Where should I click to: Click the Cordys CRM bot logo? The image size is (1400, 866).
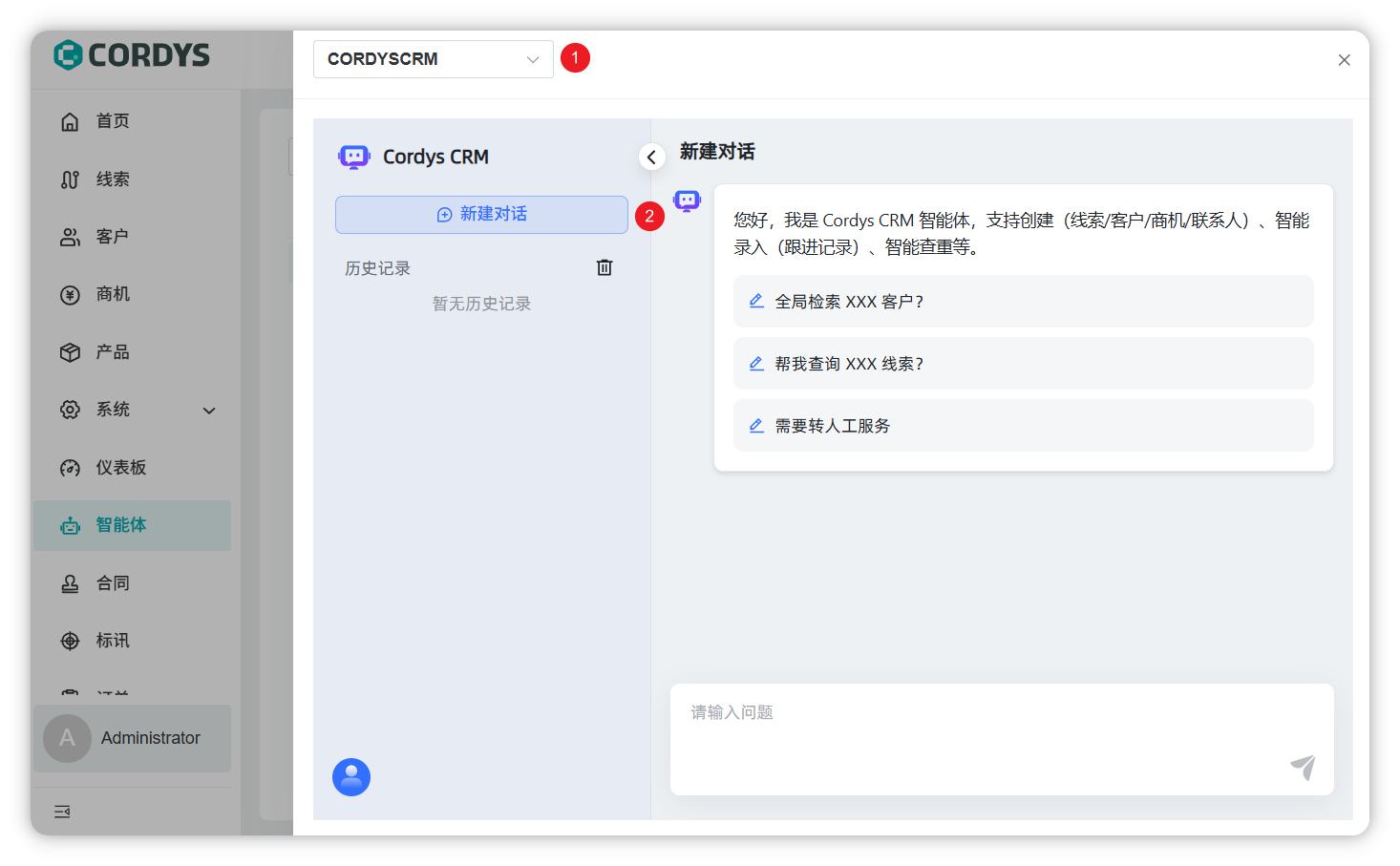click(354, 157)
